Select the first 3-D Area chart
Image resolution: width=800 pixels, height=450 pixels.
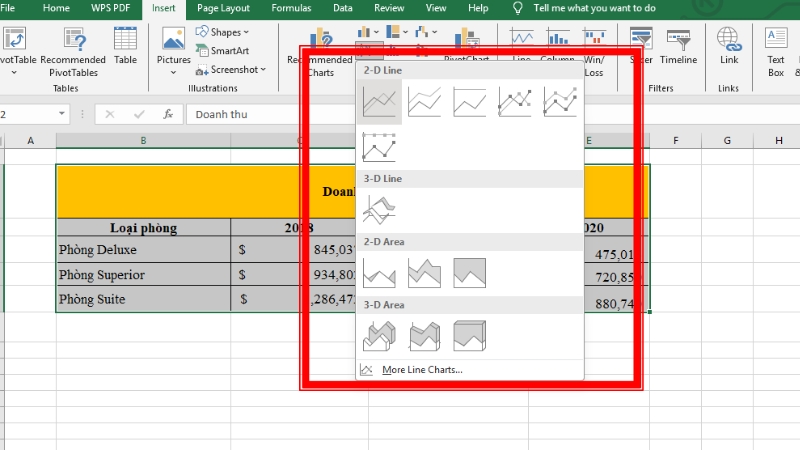381,335
